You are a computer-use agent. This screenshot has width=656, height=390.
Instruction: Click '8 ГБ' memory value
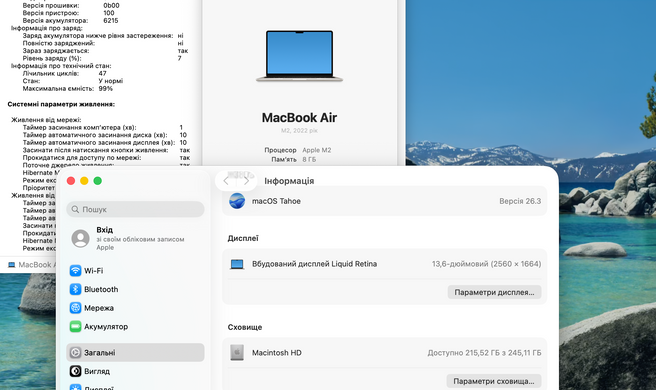309,159
